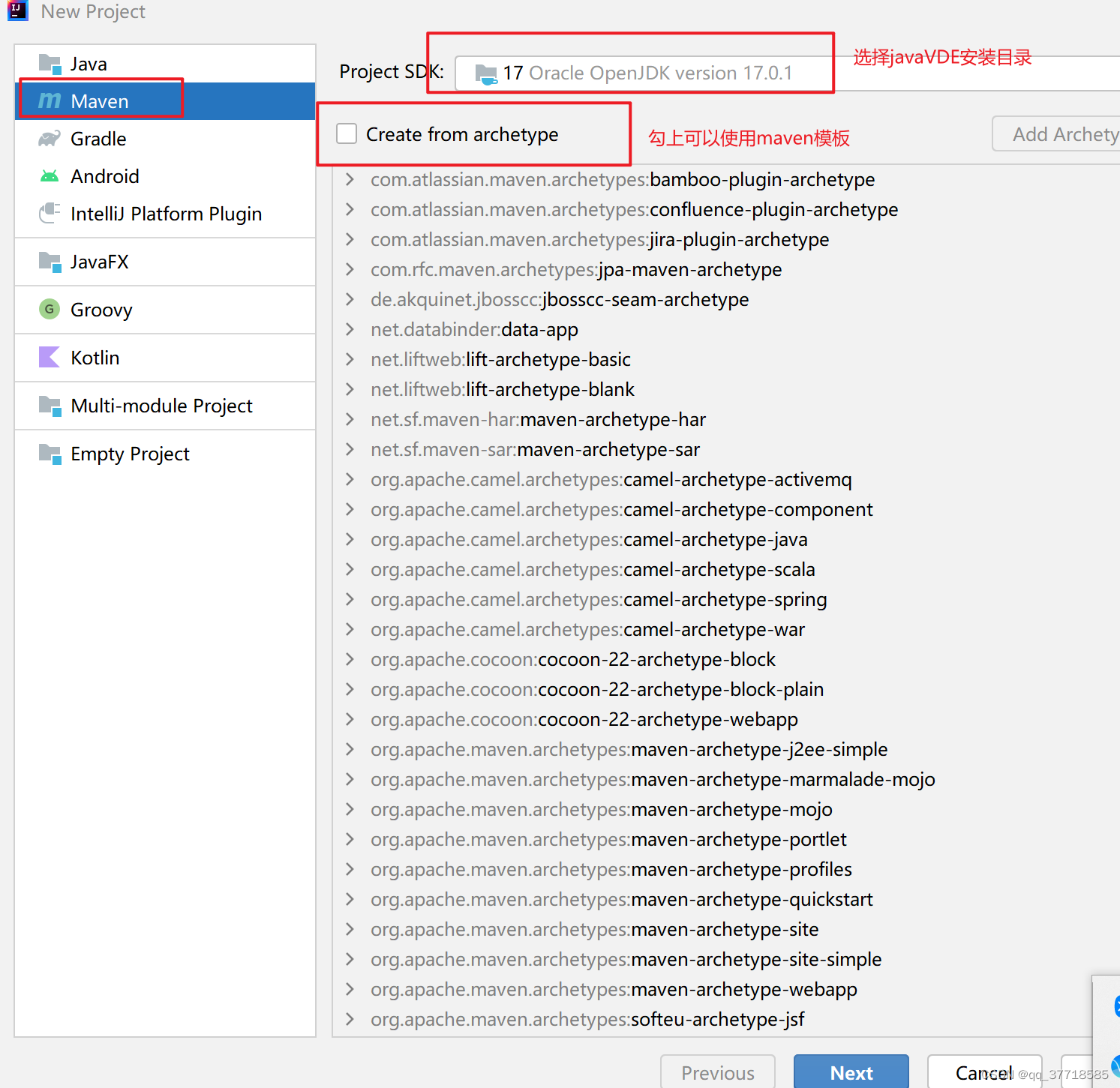Click the Android icon in sidebar
This screenshot has height=1088, width=1120.
coord(48,175)
